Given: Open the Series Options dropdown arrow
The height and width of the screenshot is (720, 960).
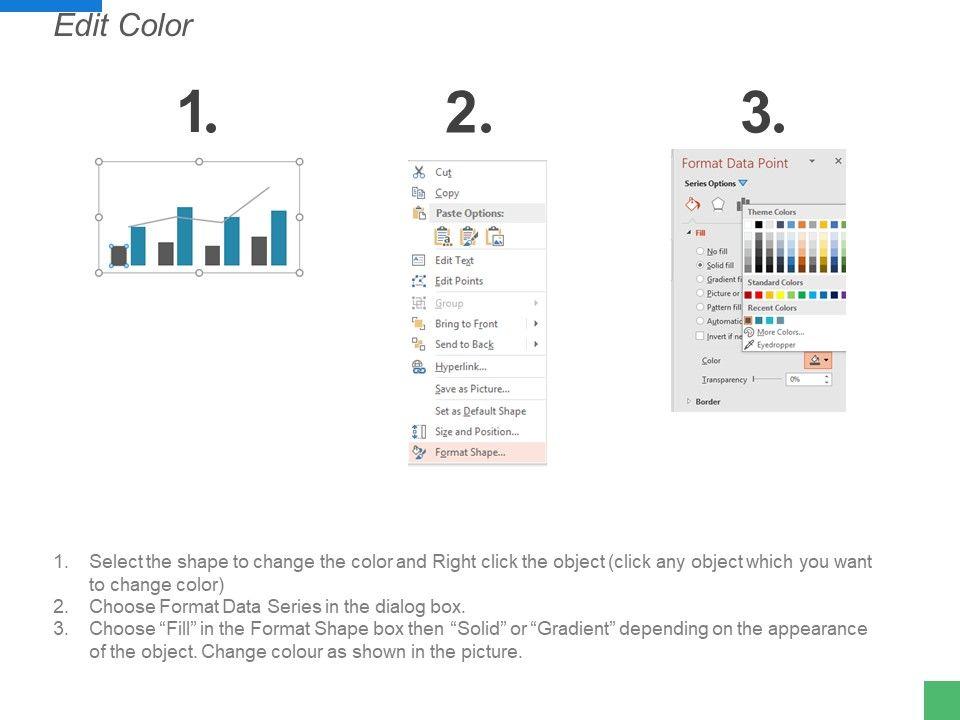Looking at the screenshot, I should [743, 183].
